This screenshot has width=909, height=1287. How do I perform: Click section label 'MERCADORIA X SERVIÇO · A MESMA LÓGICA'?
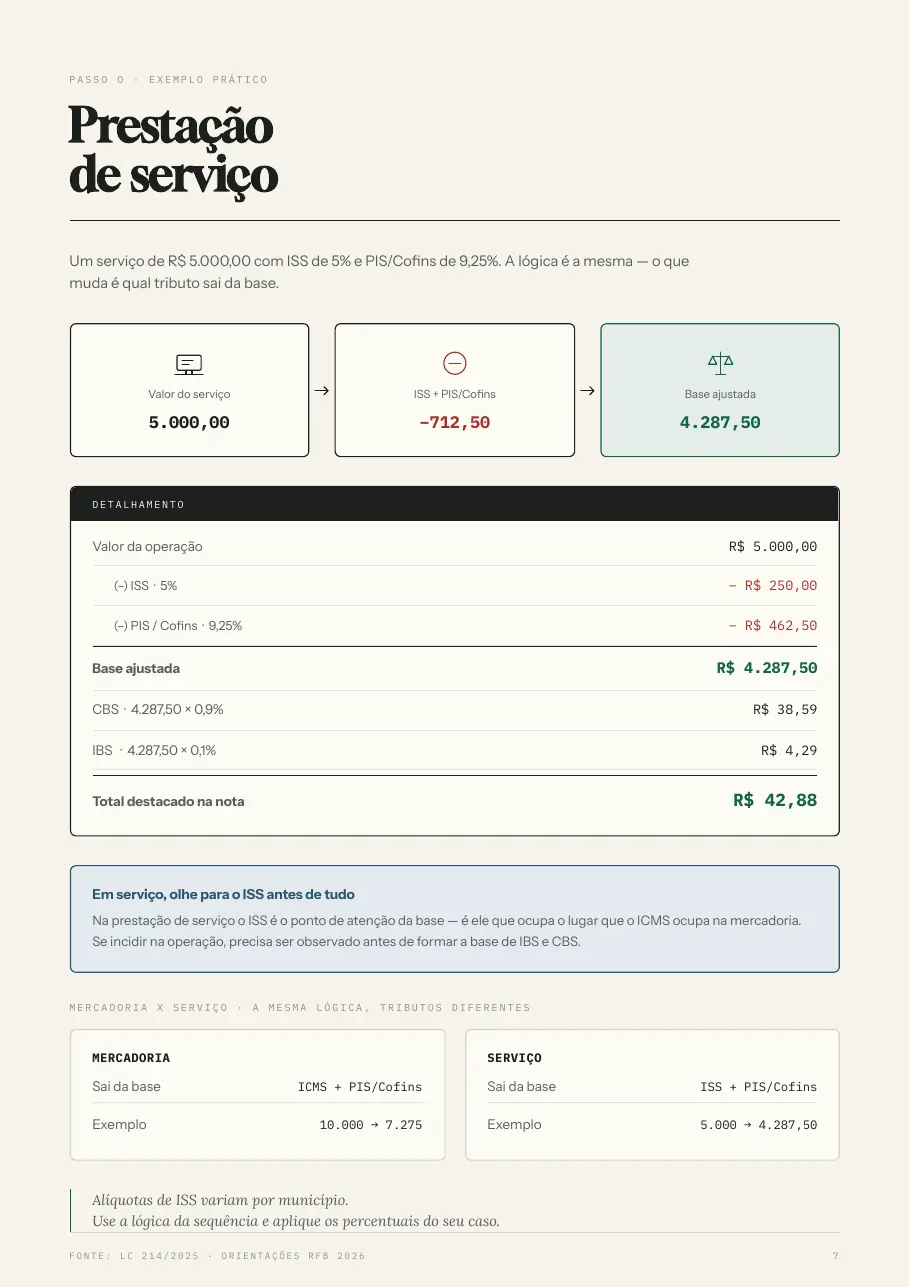pyautogui.click(x=300, y=1008)
